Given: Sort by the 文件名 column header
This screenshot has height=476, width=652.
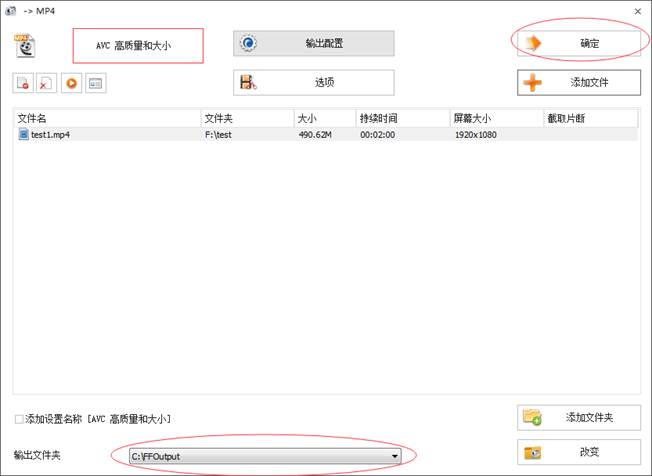Looking at the screenshot, I should point(107,118).
